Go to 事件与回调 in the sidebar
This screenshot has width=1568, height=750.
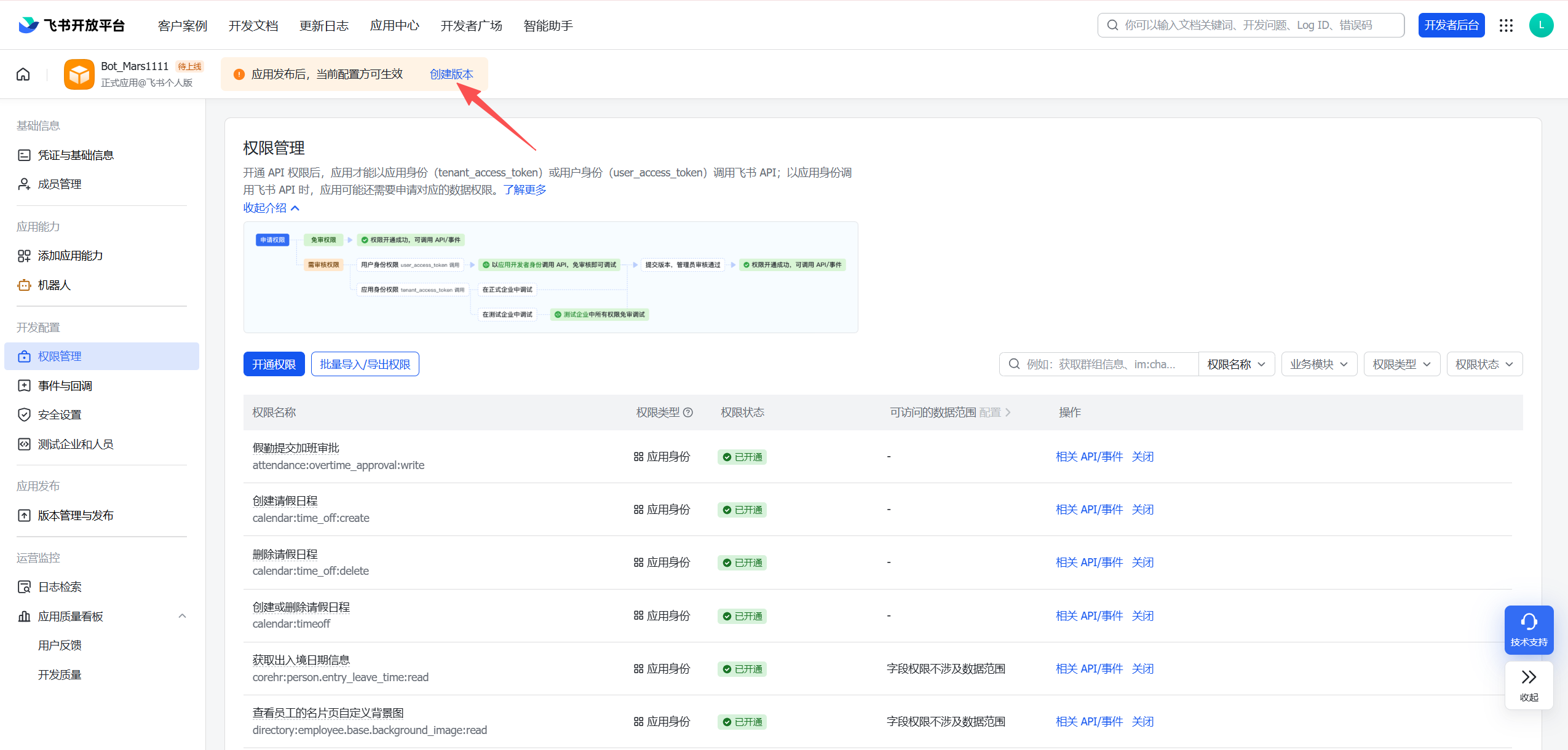[65, 385]
